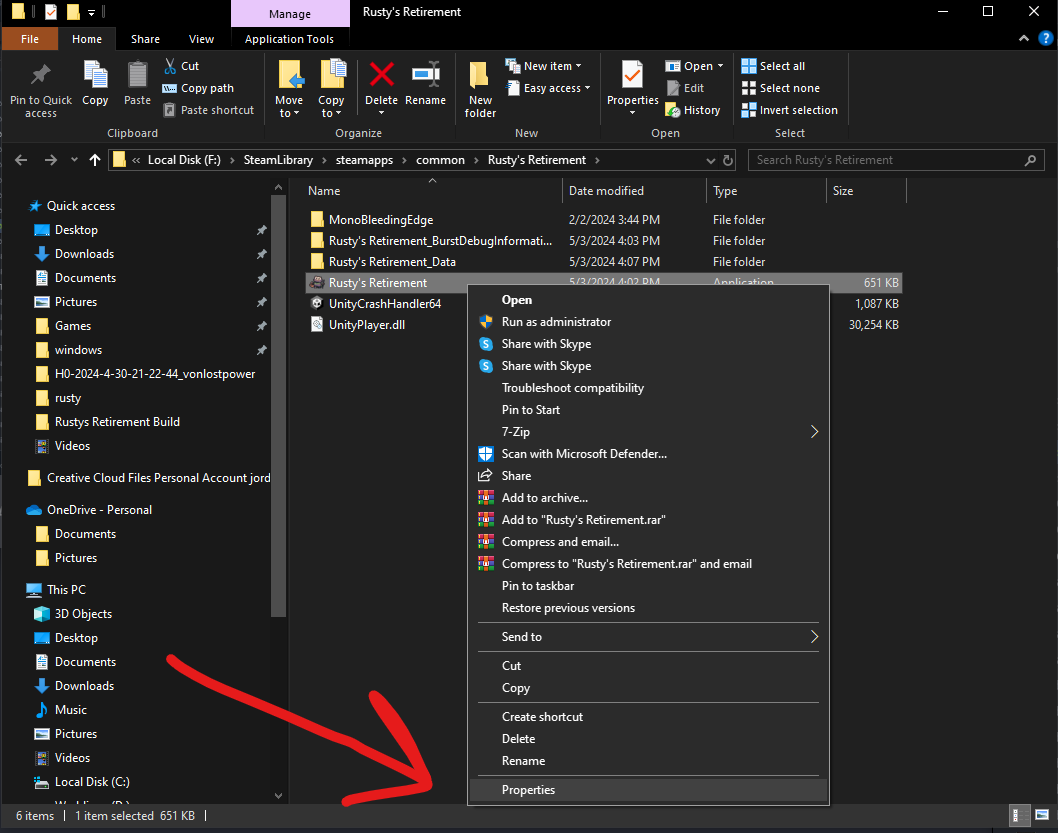The height and width of the screenshot is (833, 1058).
Task: Refresh the current folder view
Action: pos(728,161)
